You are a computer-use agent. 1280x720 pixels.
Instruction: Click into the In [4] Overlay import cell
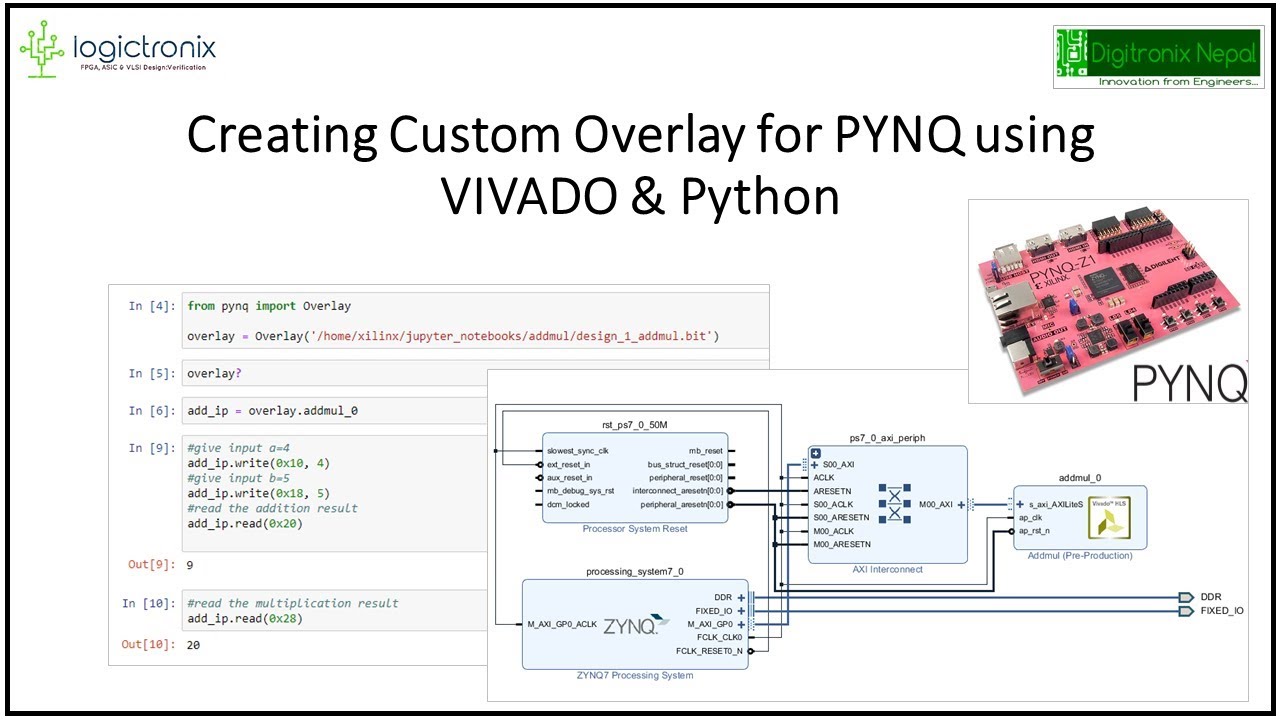pos(474,320)
